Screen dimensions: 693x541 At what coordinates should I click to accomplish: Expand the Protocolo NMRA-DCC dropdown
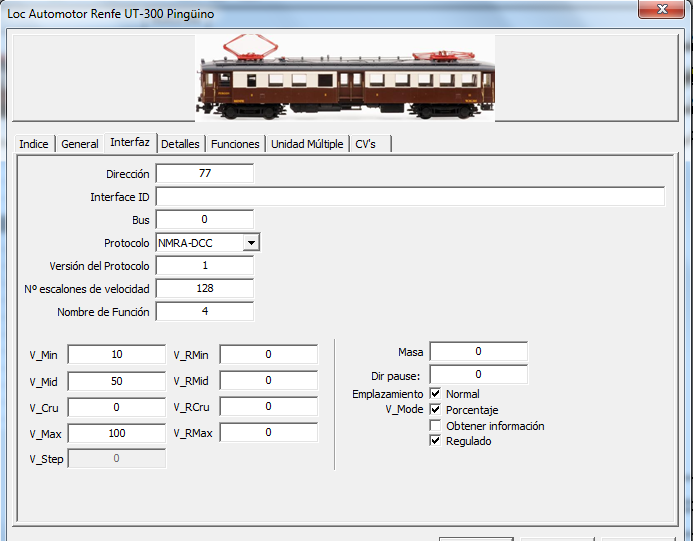pos(251,243)
